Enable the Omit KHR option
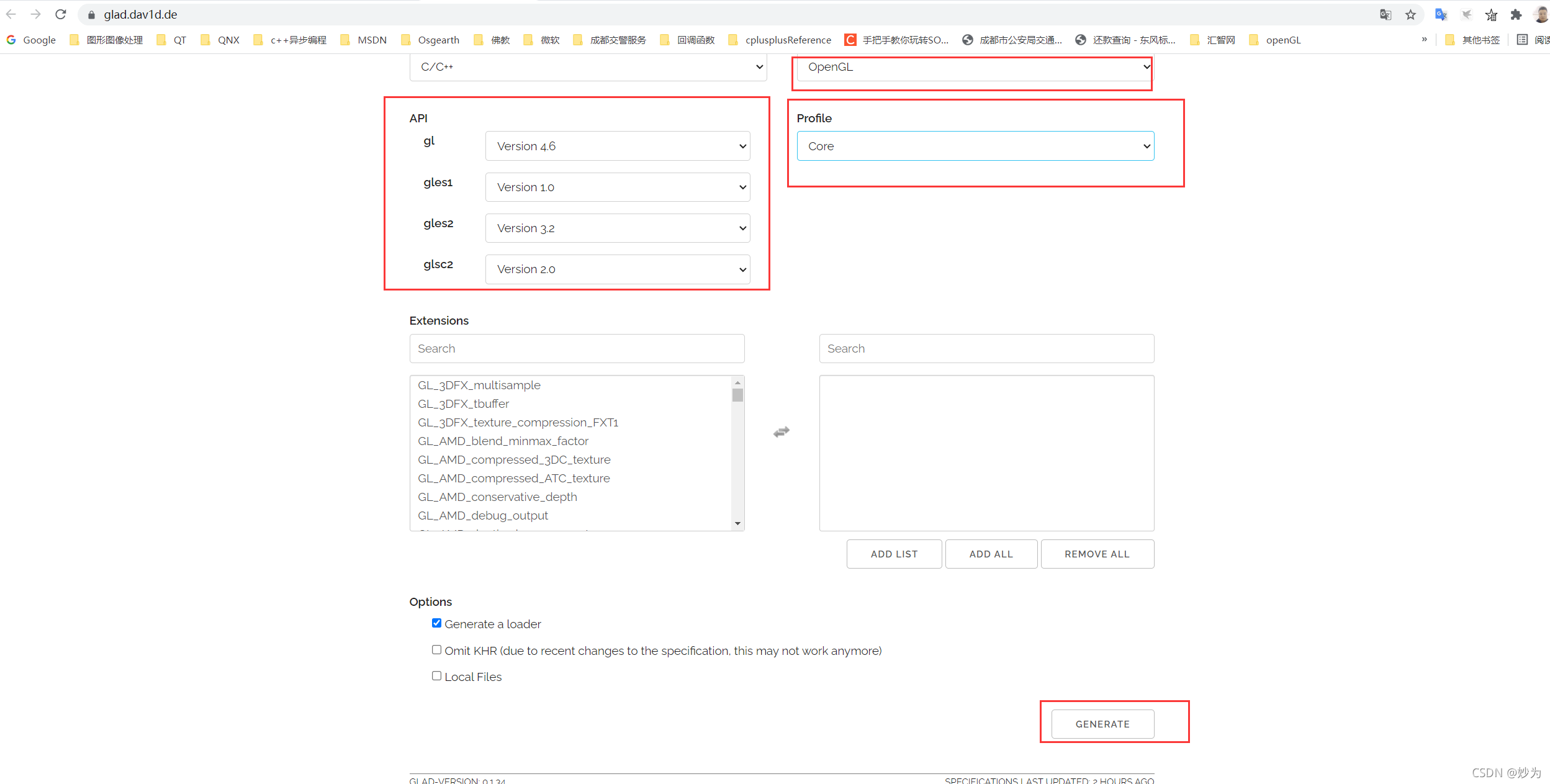 (436, 650)
